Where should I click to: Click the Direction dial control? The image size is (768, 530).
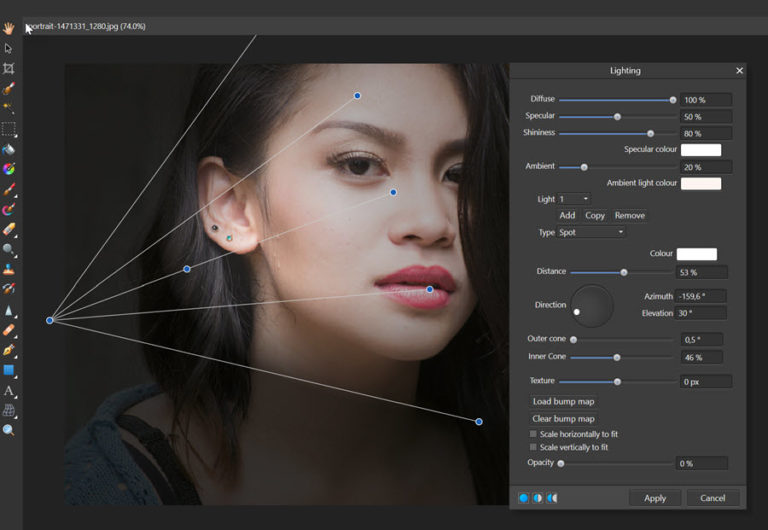pos(592,306)
